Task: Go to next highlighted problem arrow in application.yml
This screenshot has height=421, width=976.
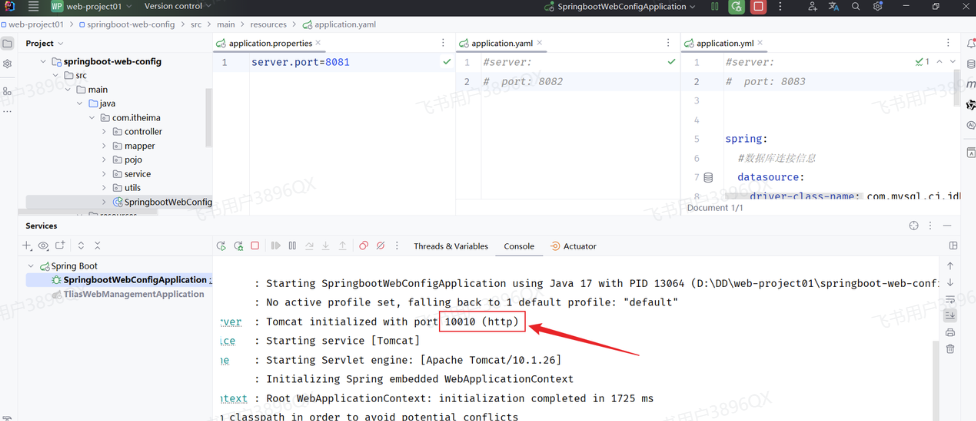Action: 954,62
